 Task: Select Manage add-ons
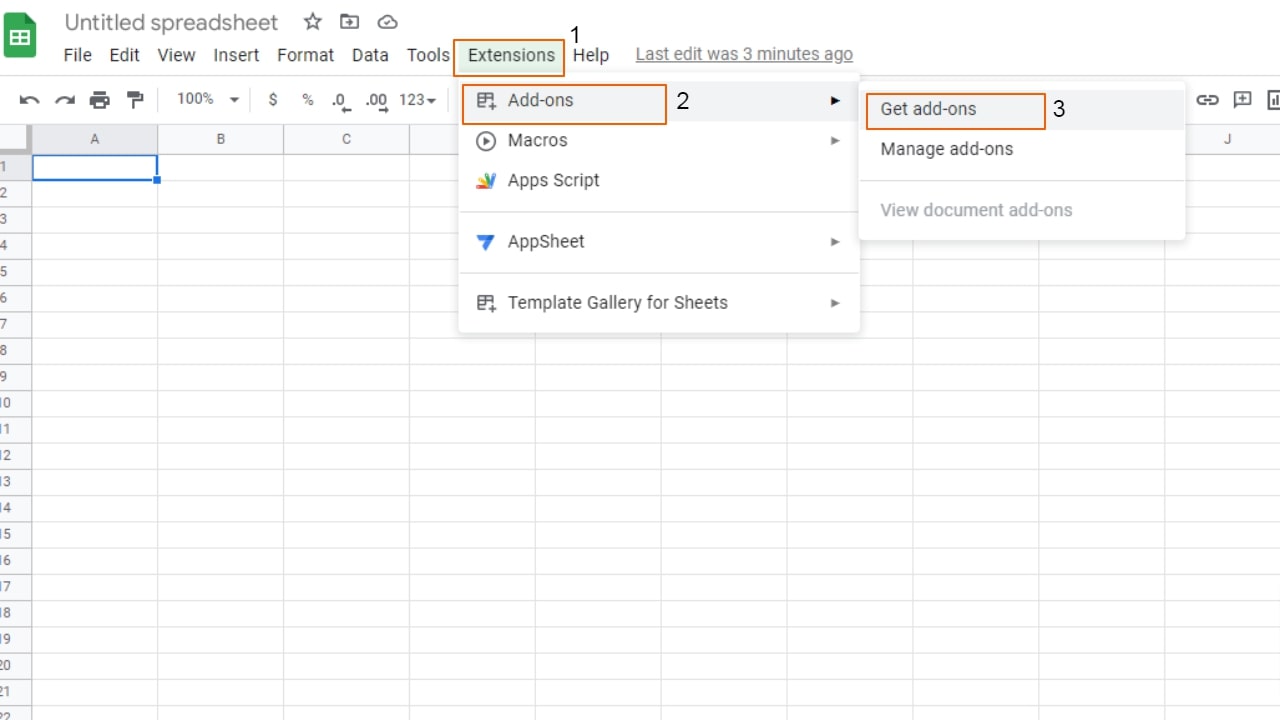[x=1022, y=150]
